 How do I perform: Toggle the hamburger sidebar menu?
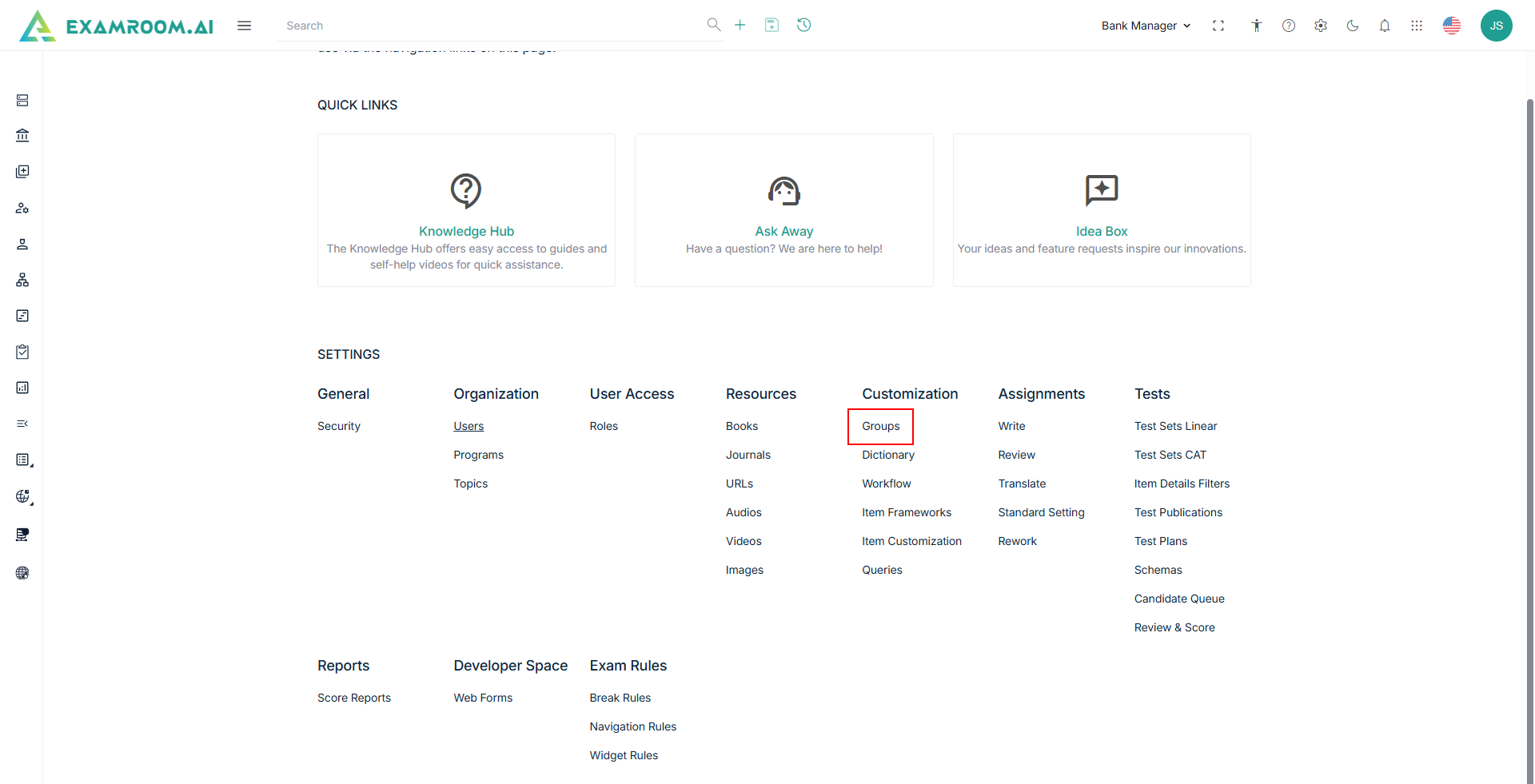pos(245,26)
